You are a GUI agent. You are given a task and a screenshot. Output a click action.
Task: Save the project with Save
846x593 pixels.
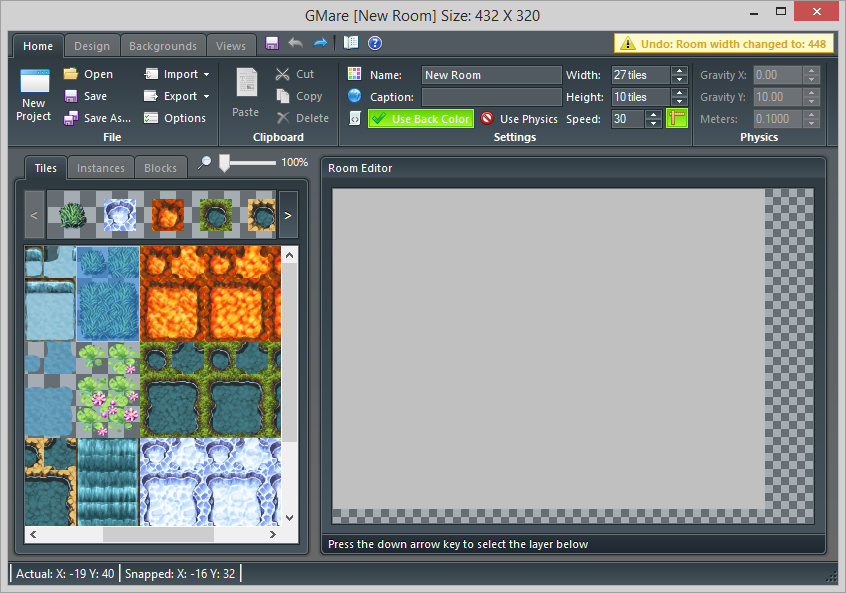coord(85,96)
